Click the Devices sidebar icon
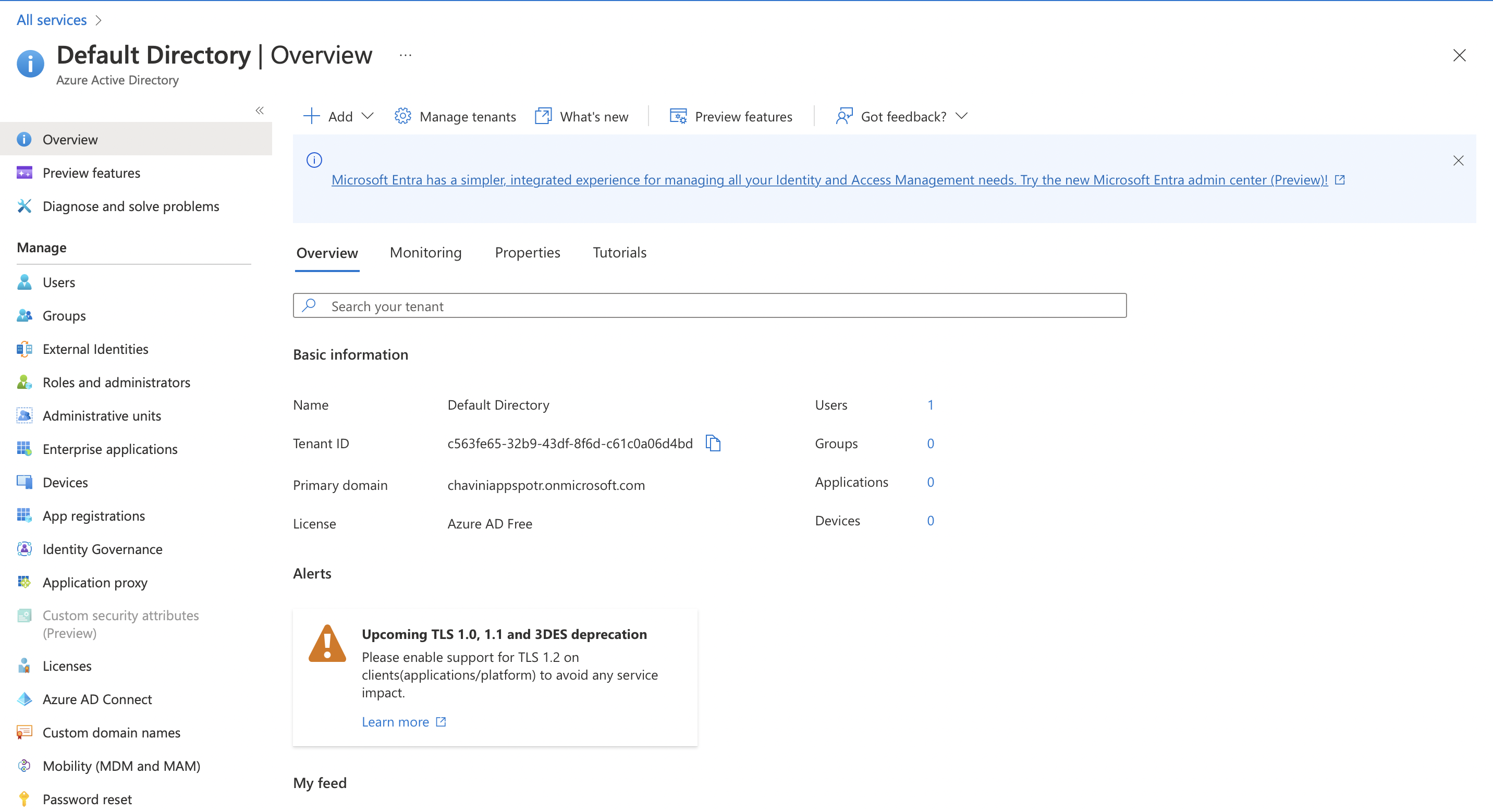The image size is (1493, 812). click(x=25, y=482)
